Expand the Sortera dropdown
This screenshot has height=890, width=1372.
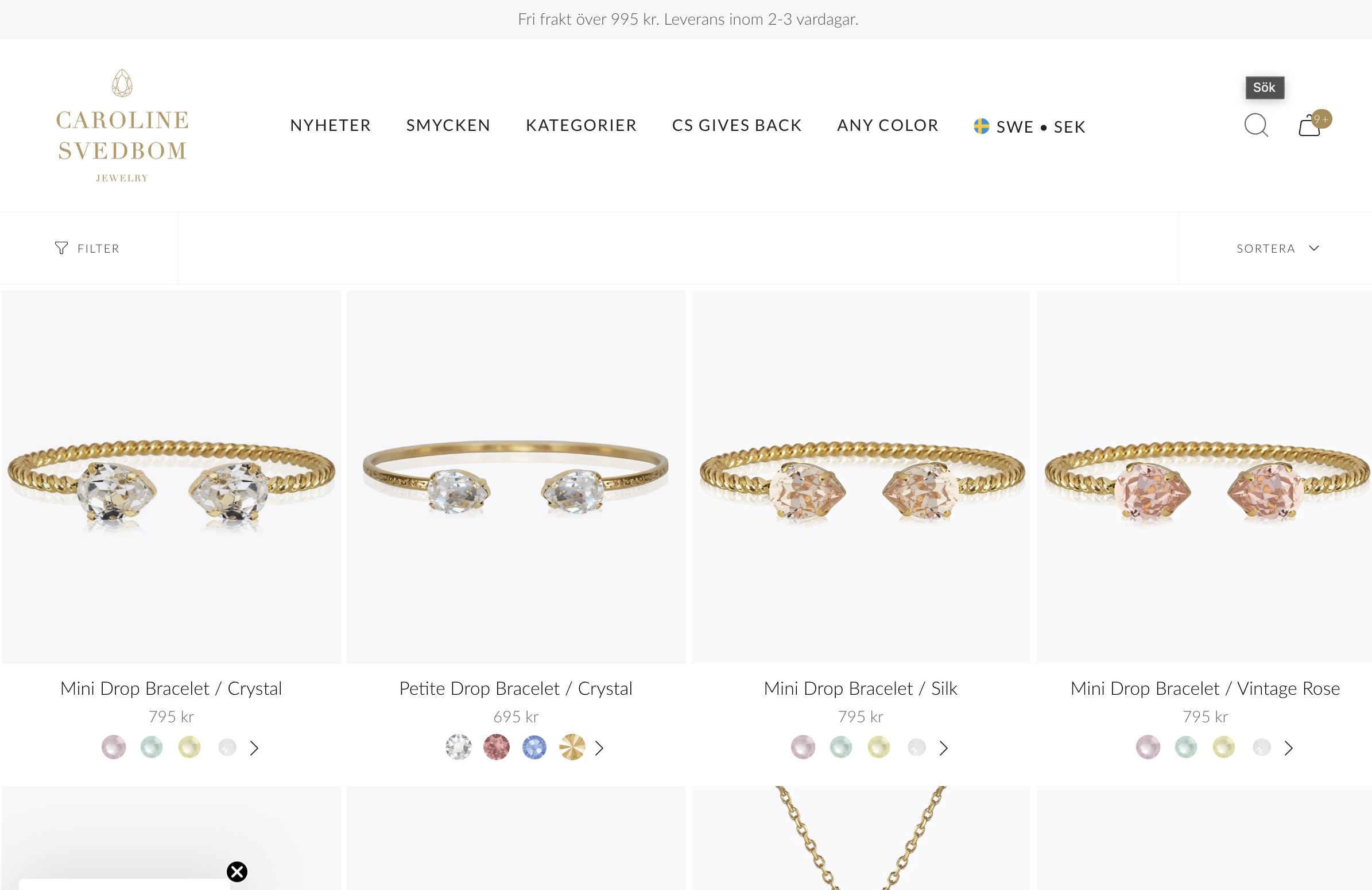(1278, 249)
